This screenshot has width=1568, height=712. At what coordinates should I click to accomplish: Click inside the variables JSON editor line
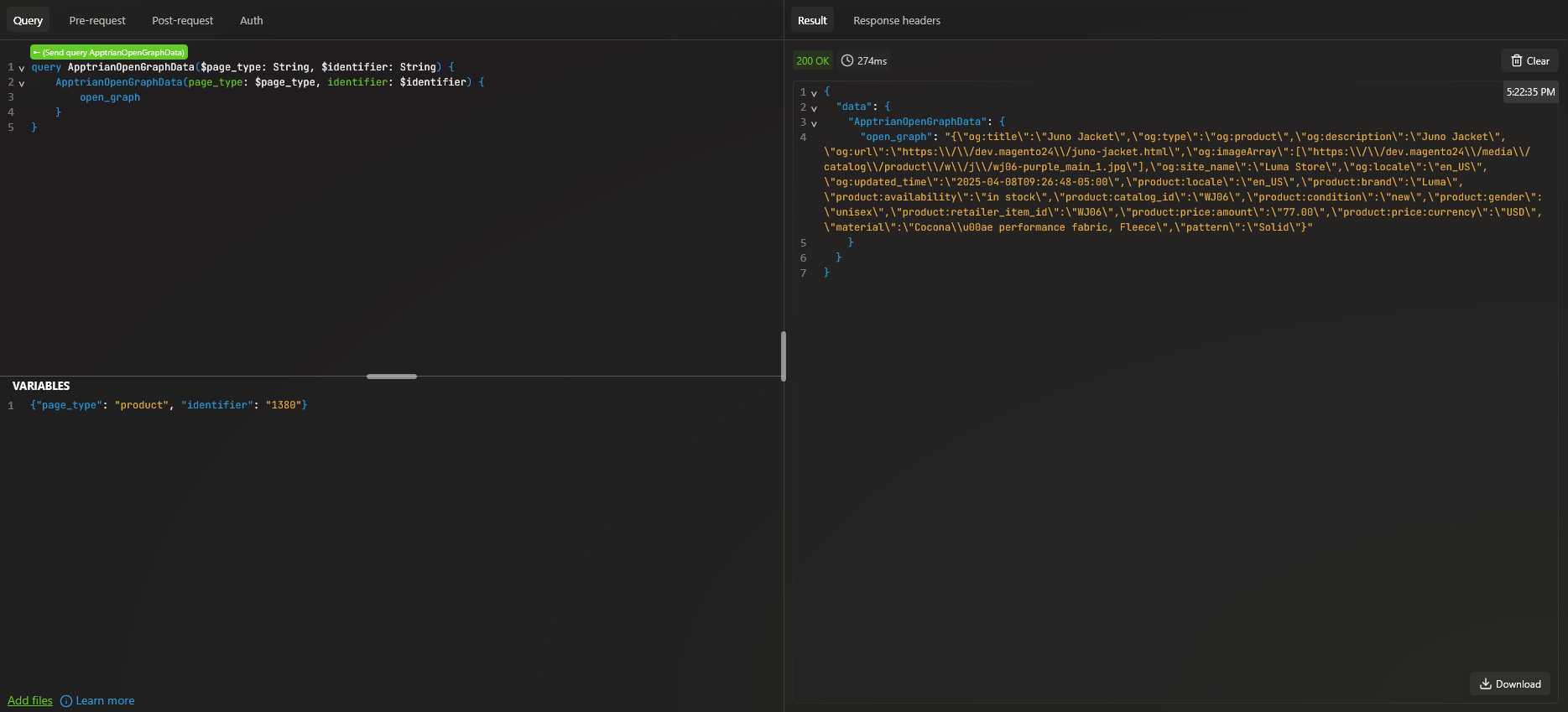[x=169, y=405]
